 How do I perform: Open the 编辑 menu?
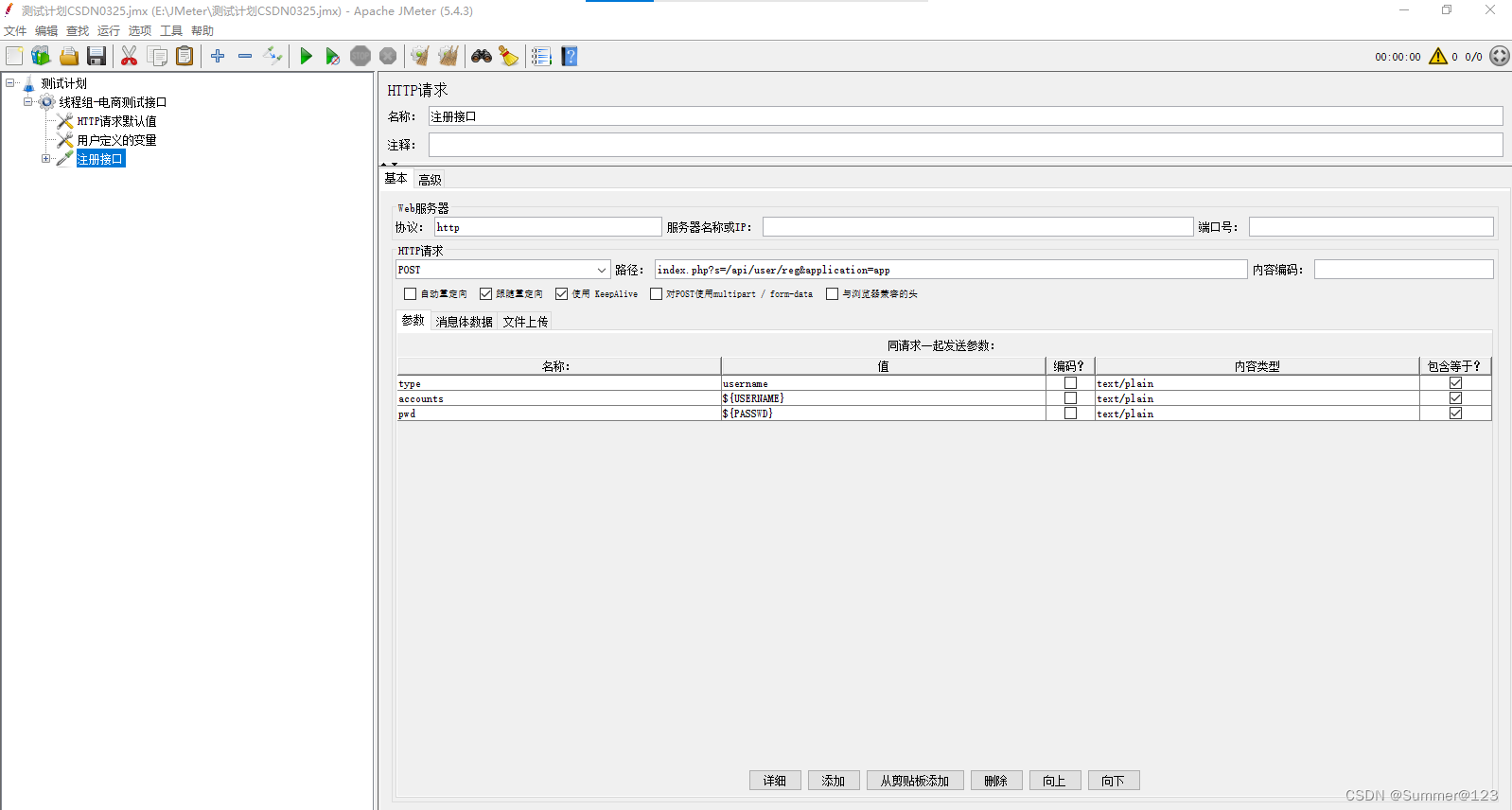[x=46, y=31]
